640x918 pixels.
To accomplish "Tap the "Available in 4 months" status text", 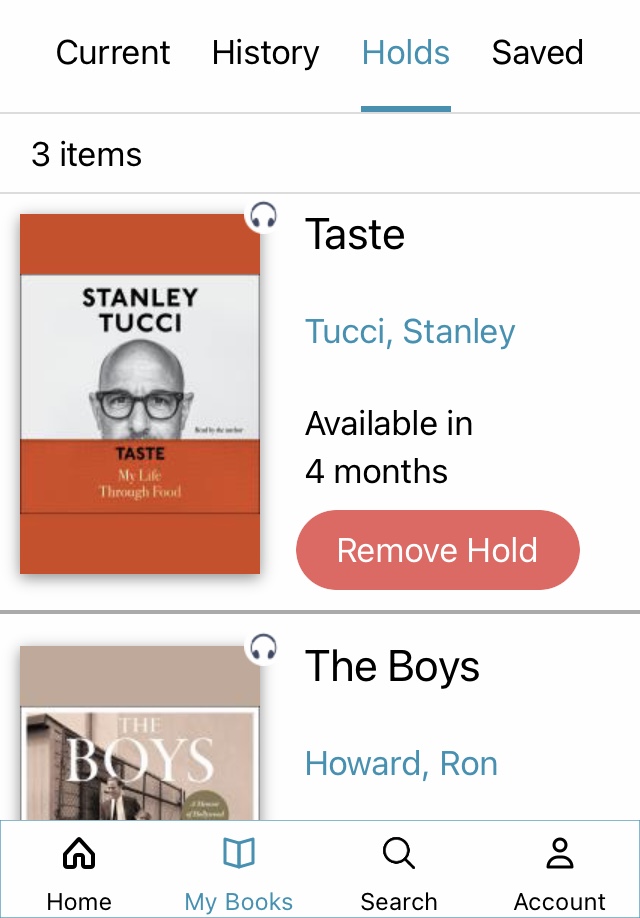I will pos(388,447).
